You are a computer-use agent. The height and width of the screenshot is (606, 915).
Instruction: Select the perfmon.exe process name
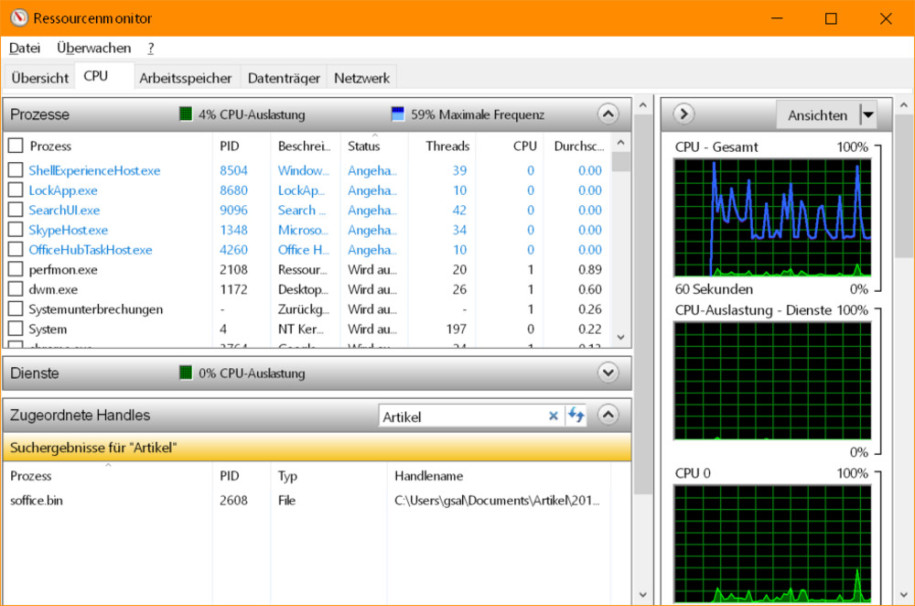click(63, 270)
